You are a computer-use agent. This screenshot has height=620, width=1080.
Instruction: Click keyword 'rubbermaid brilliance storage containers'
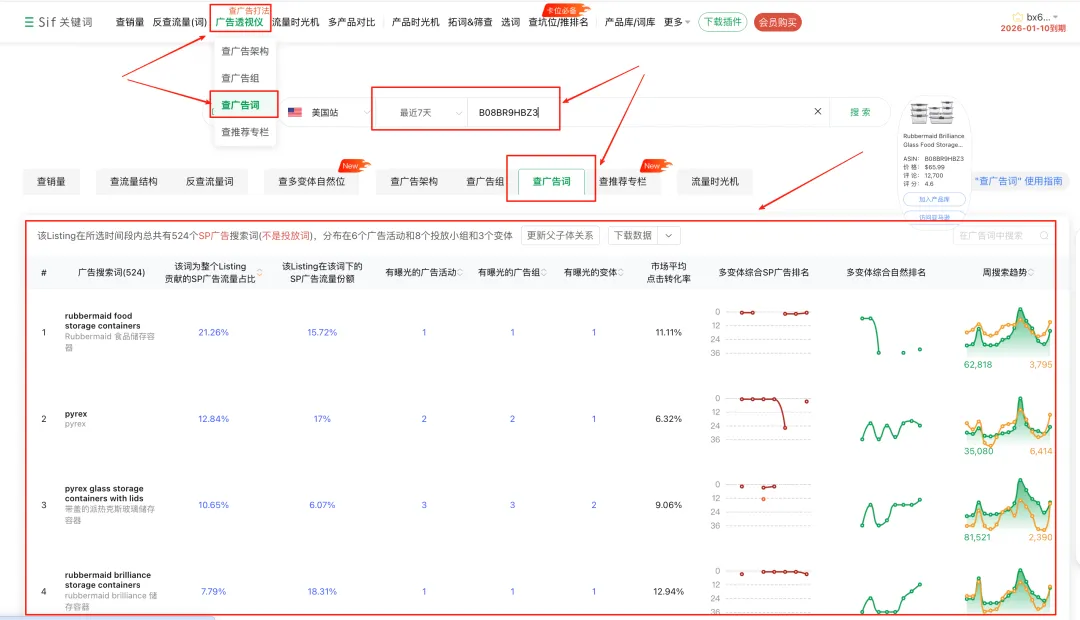pos(107,580)
